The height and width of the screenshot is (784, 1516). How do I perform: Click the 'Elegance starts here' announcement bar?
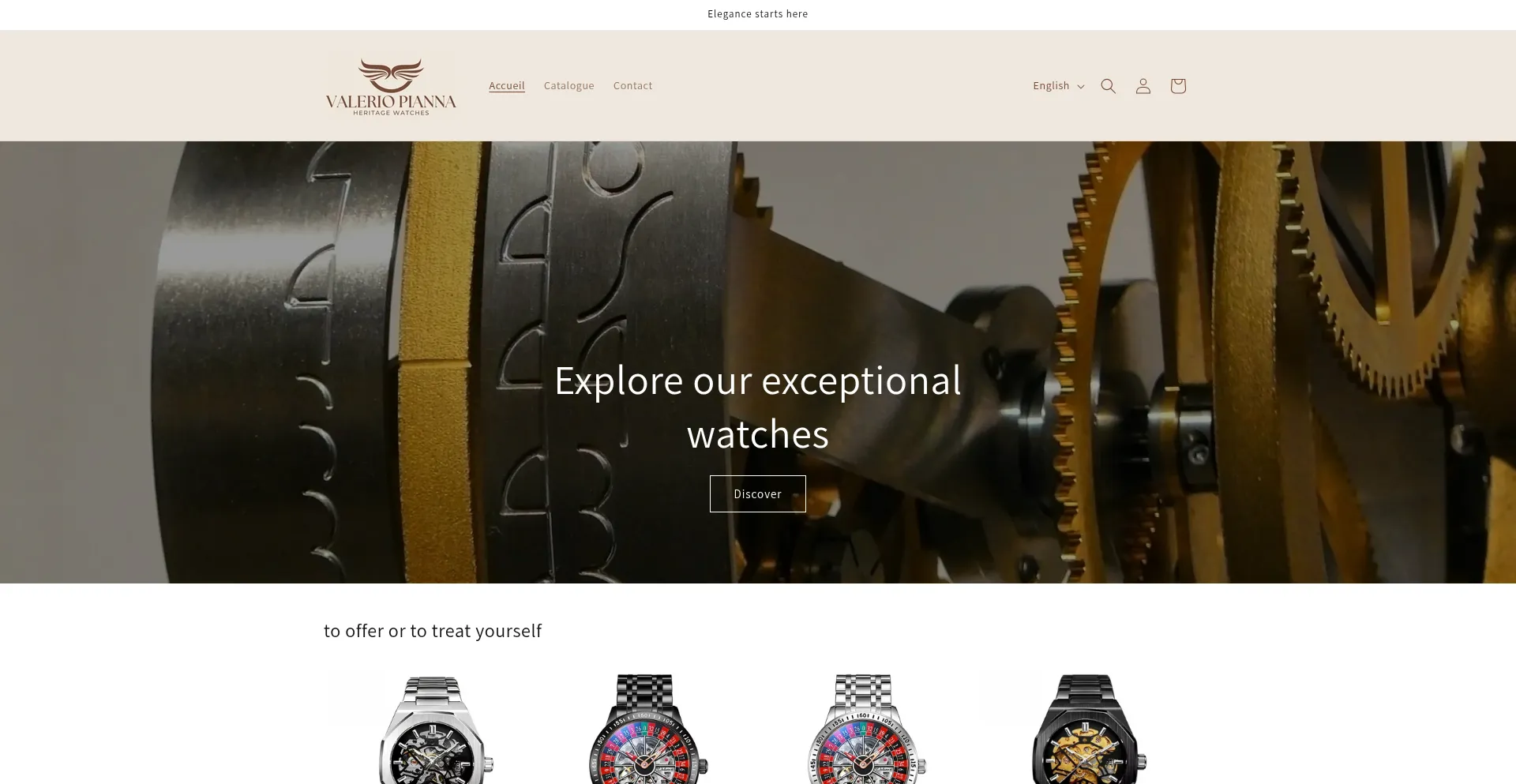pos(757,14)
